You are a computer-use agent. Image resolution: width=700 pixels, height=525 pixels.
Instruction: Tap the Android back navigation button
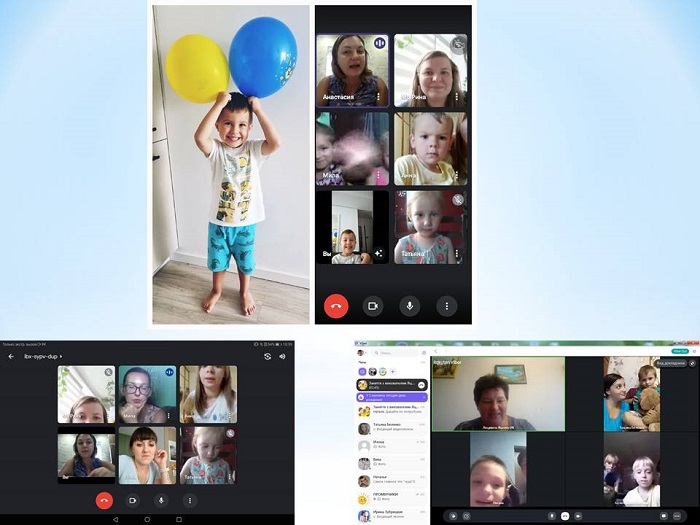(115, 519)
